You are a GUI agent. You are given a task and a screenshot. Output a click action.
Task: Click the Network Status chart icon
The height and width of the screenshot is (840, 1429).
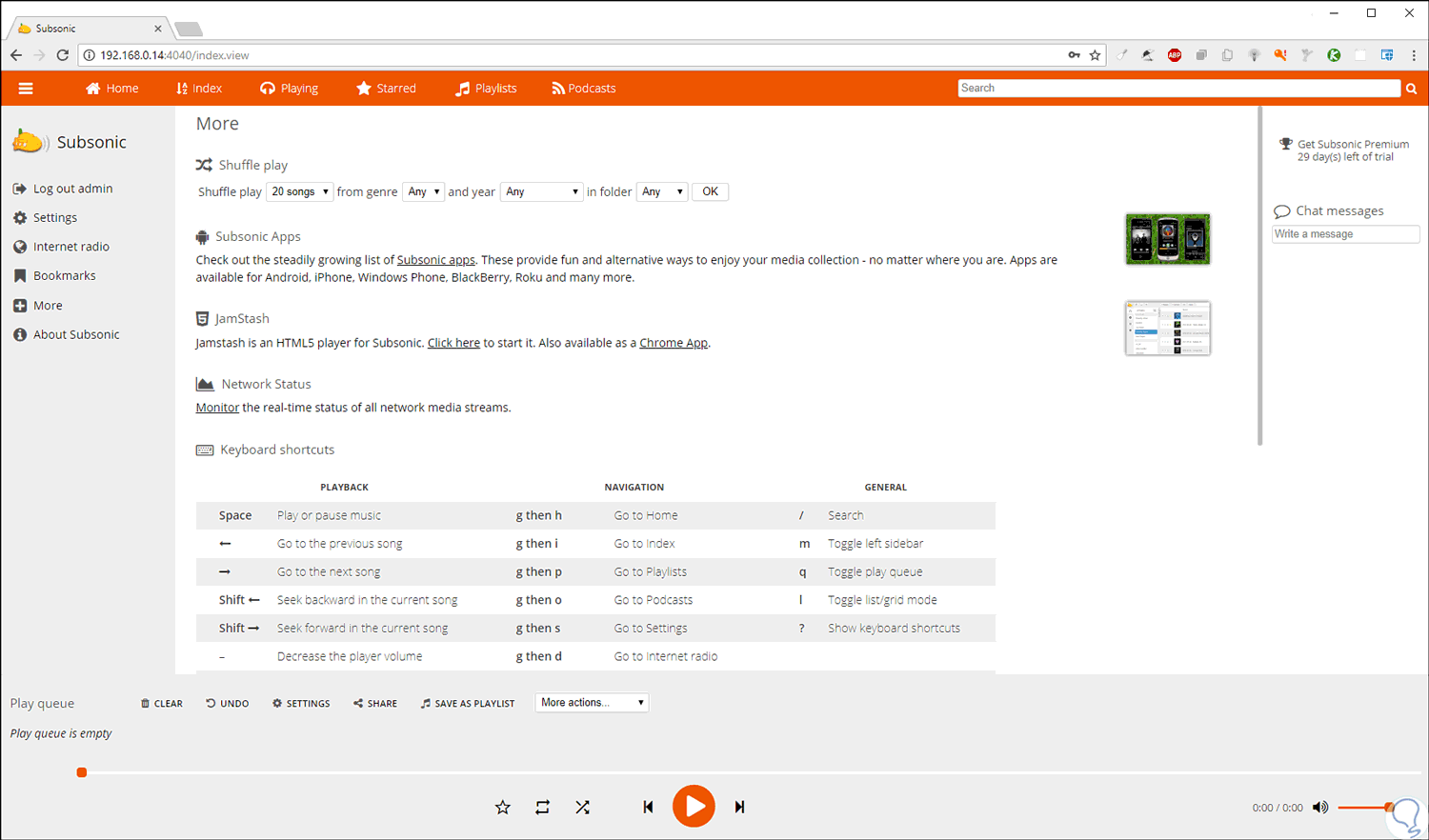[205, 384]
